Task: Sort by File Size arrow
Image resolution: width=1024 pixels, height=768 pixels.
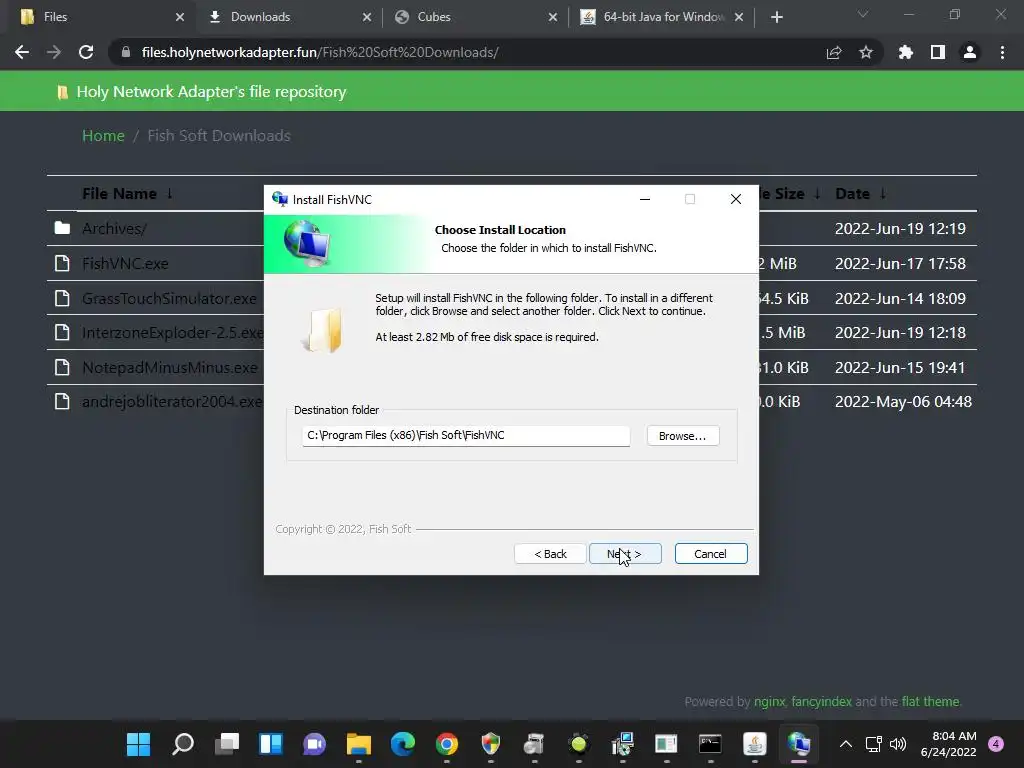Action: (x=818, y=193)
